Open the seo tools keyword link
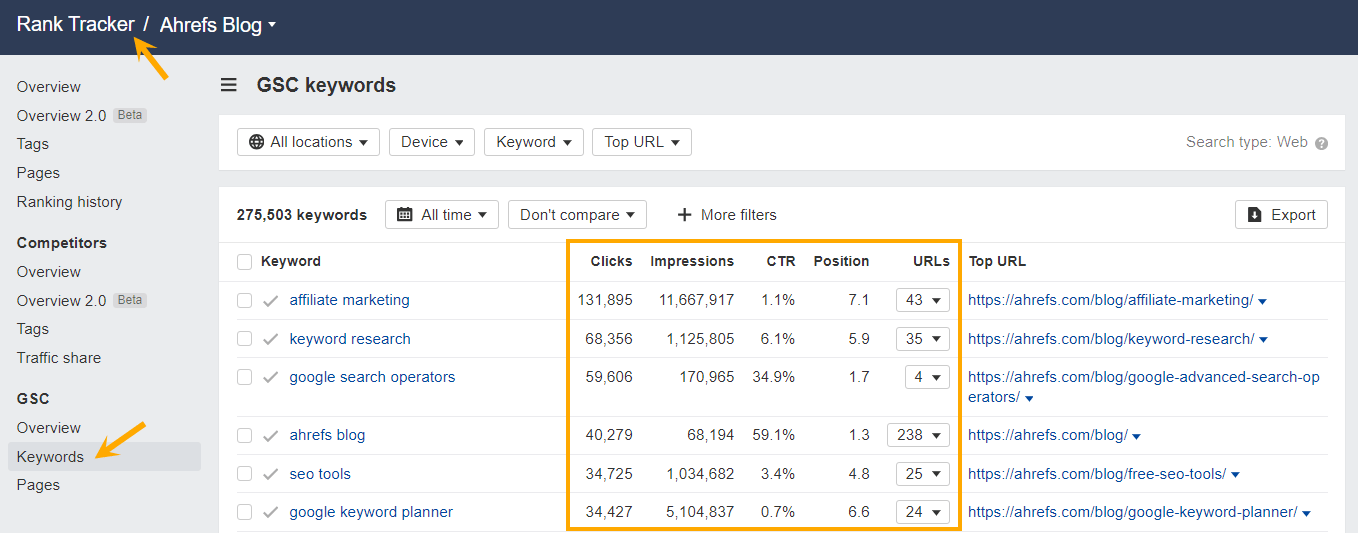This screenshot has height=533, width=1358. [320, 474]
